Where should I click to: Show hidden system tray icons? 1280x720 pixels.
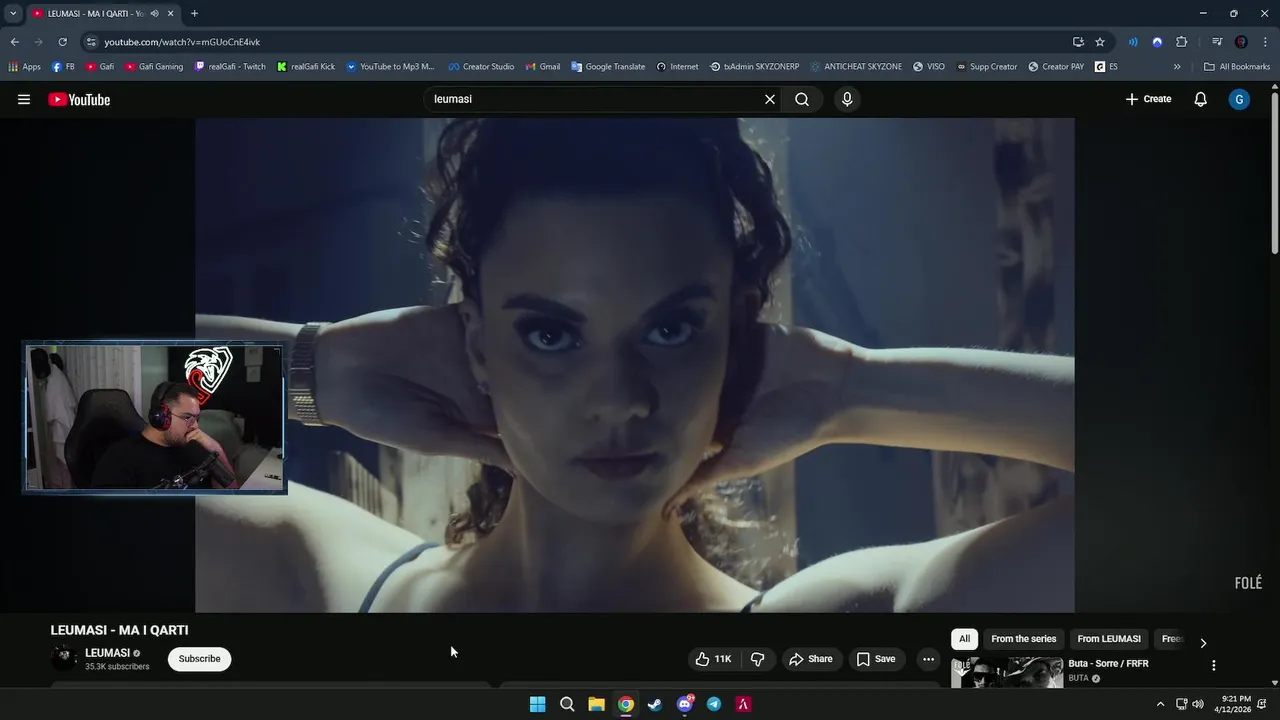click(x=1160, y=704)
